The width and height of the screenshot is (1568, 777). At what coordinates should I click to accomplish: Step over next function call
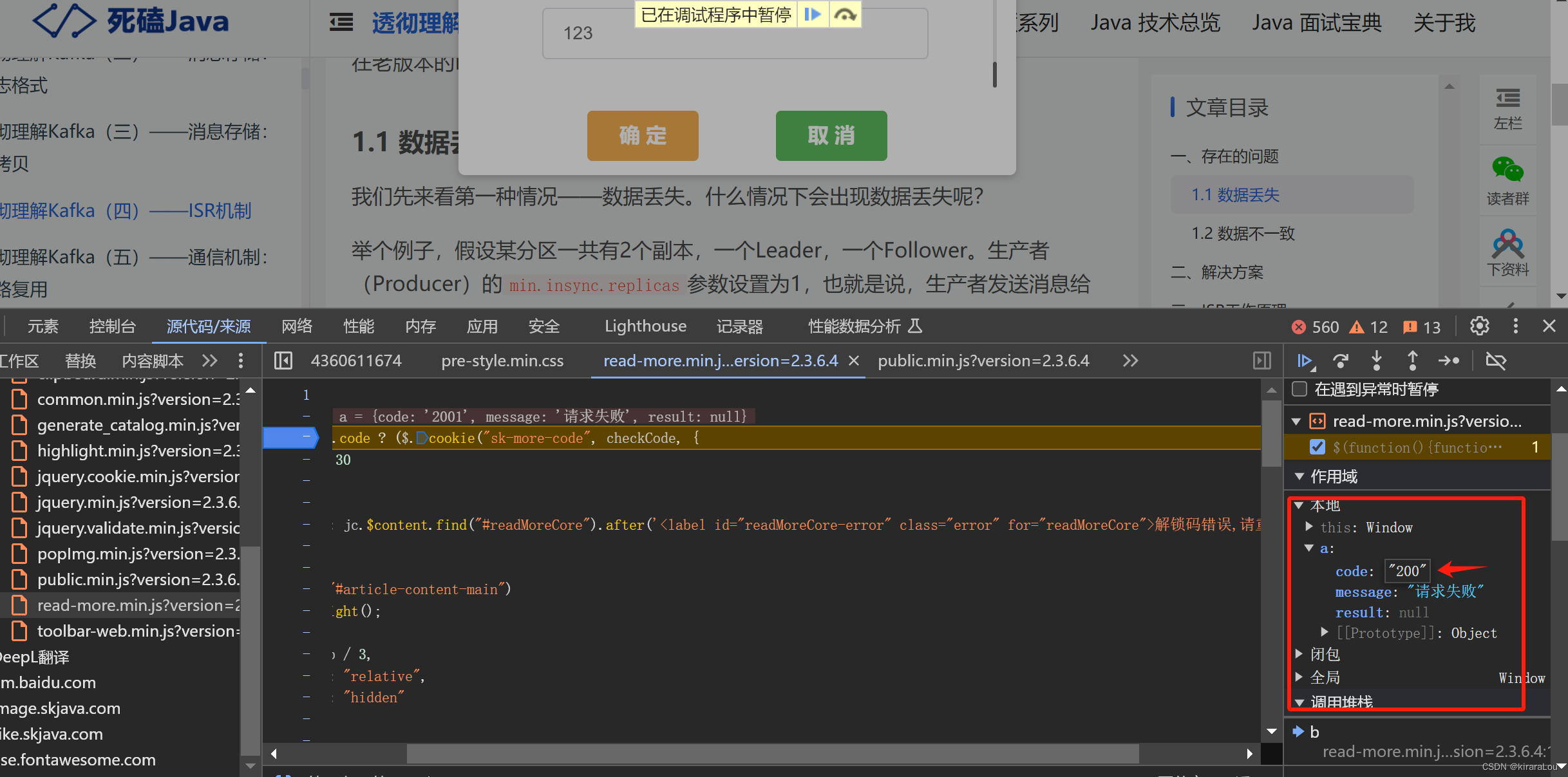(x=1341, y=360)
